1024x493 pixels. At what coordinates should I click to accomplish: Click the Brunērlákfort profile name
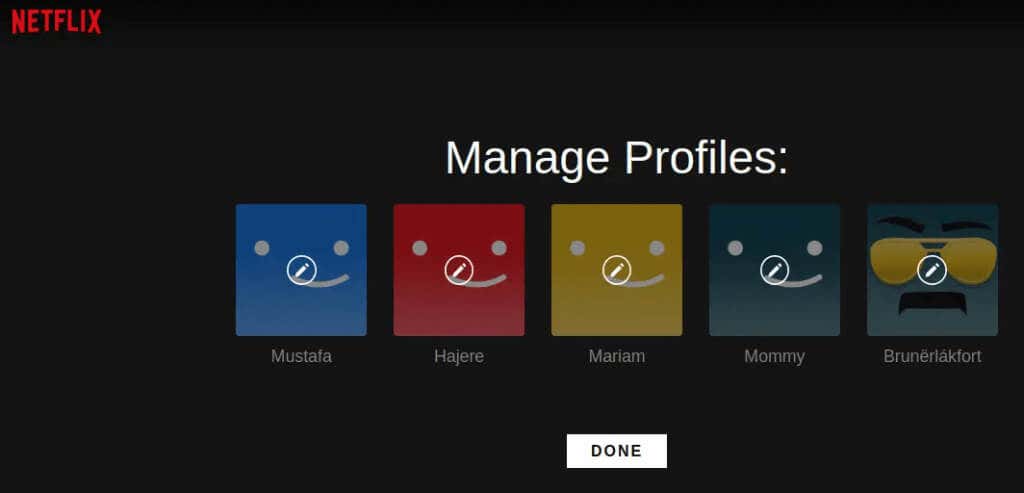(x=932, y=357)
